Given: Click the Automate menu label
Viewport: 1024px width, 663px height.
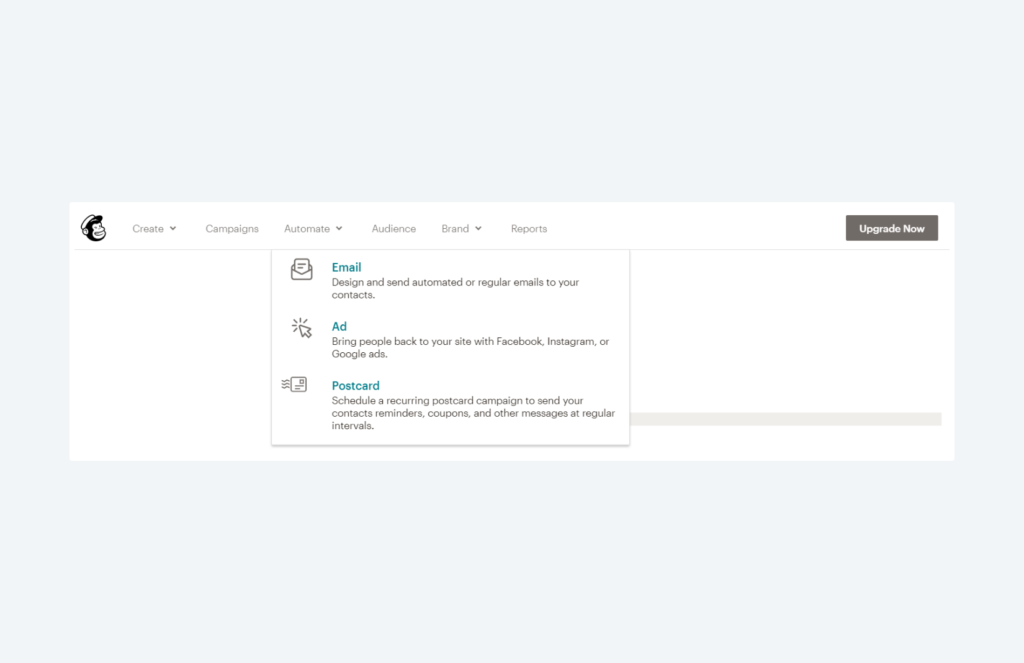Looking at the screenshot, I should click(306, 229).
